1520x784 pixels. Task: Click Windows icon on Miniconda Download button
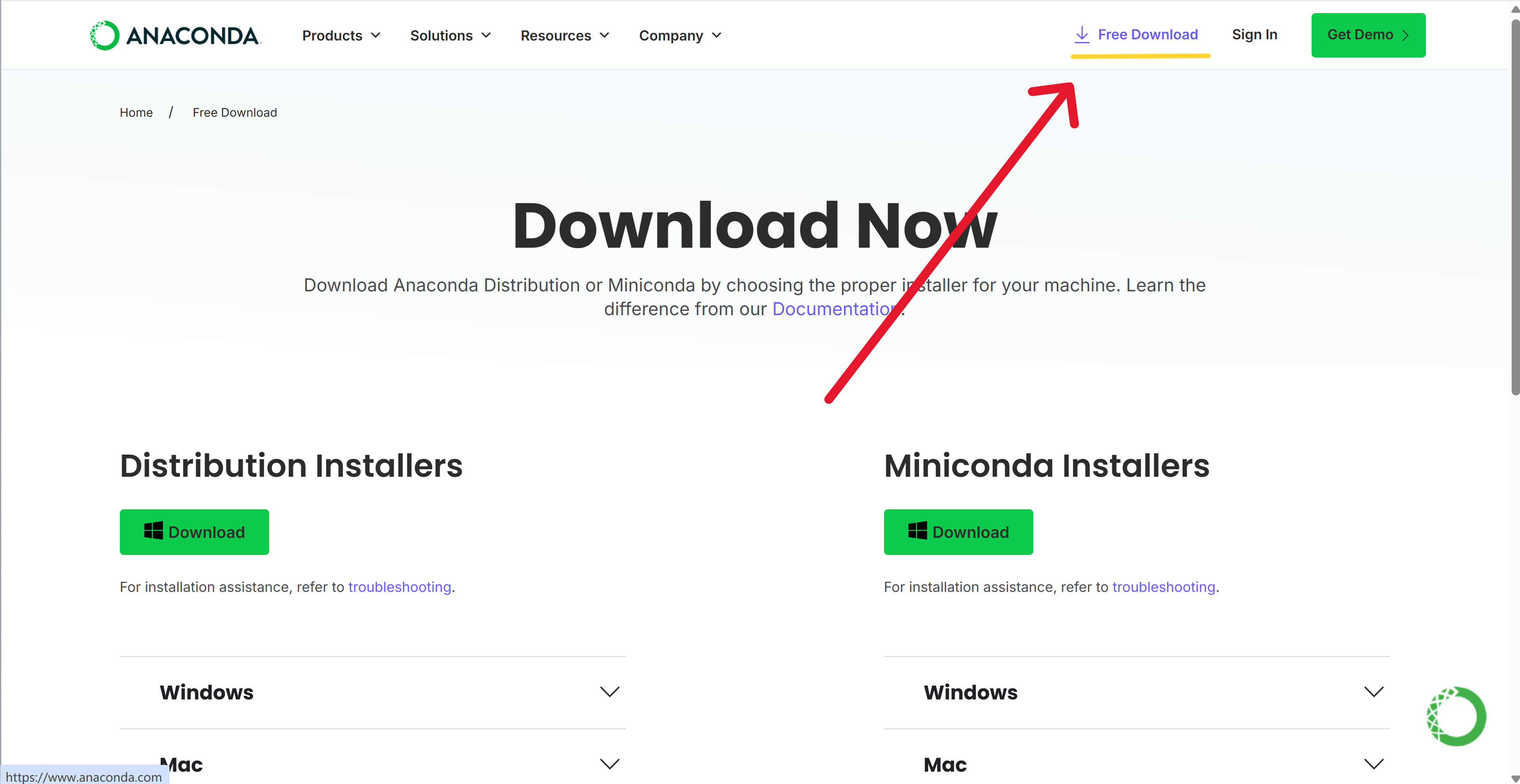tap(917, 531)
